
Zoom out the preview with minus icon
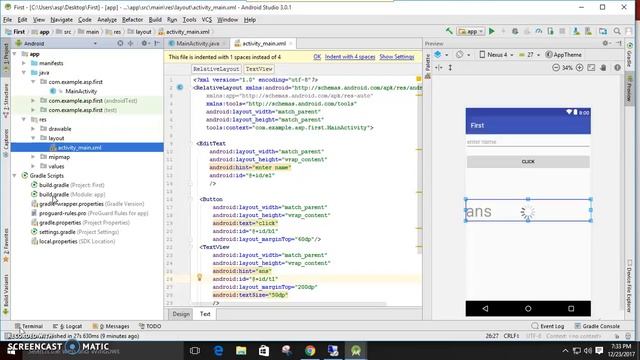click(x=556, y=68)
